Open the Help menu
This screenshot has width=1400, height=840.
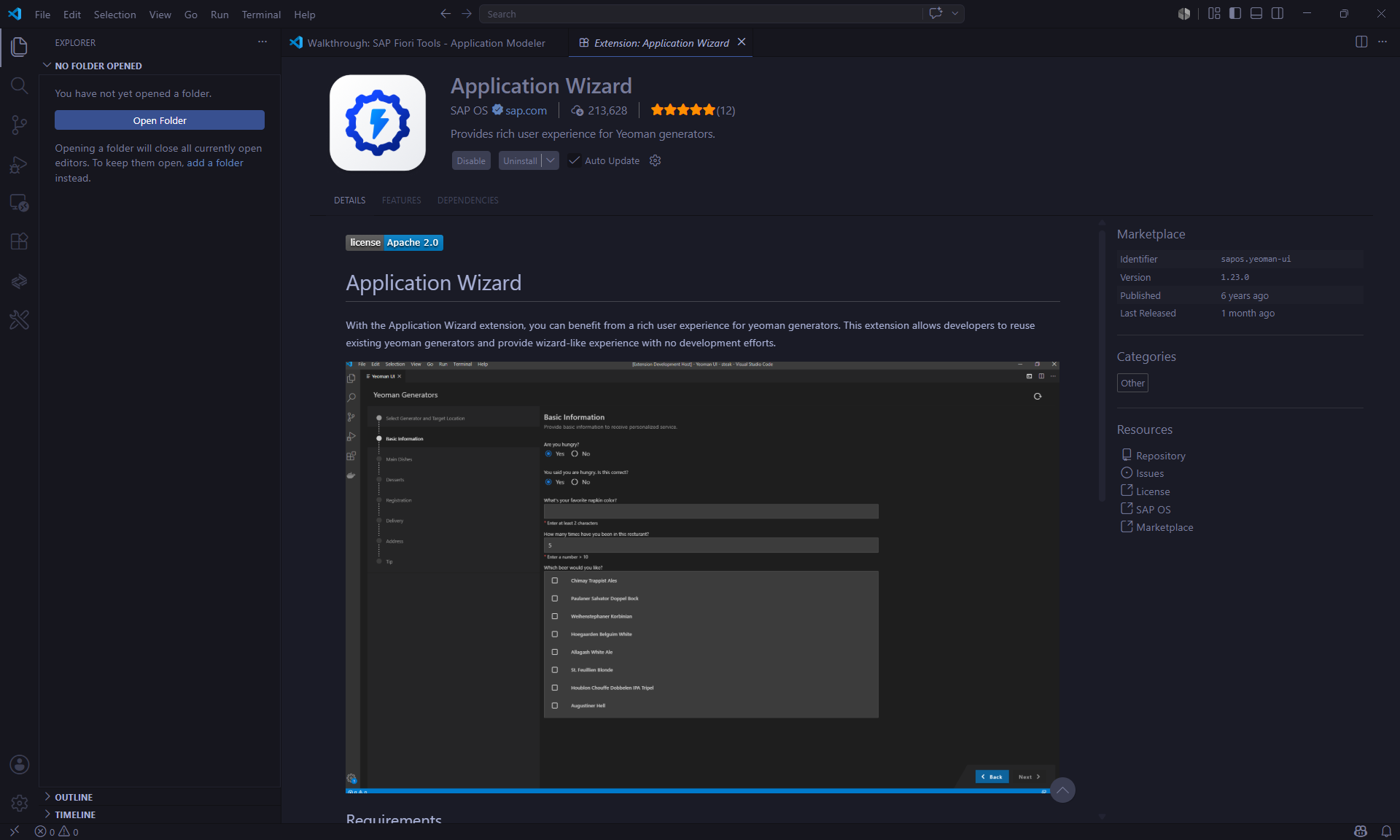pyautogui.click(x=304, y=14)
